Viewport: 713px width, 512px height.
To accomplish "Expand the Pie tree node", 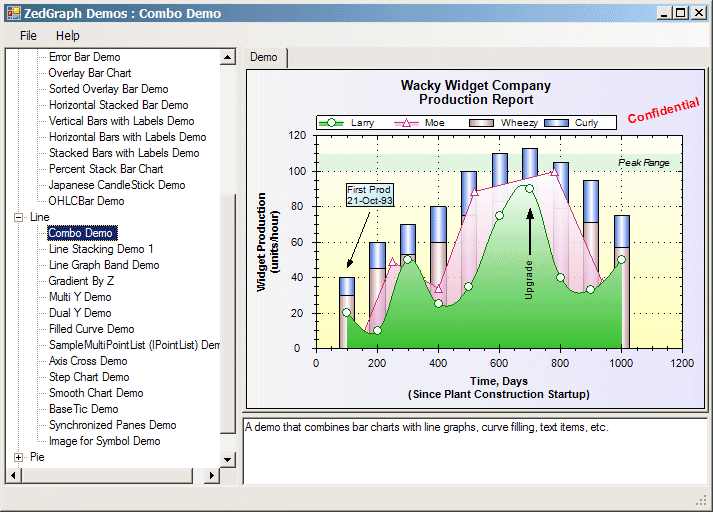I will 19,457.
